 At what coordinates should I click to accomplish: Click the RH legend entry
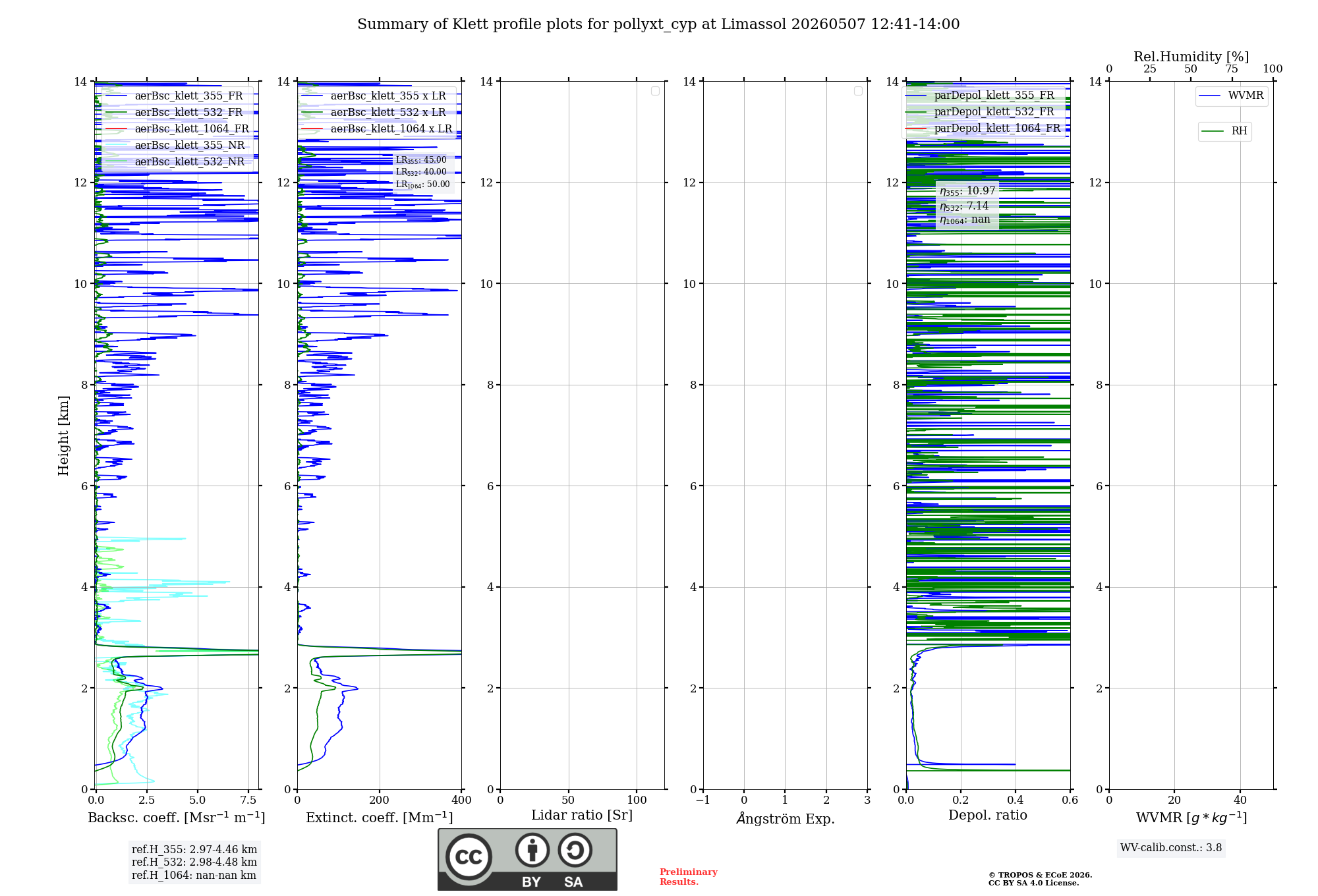[x=1225, y=131]
